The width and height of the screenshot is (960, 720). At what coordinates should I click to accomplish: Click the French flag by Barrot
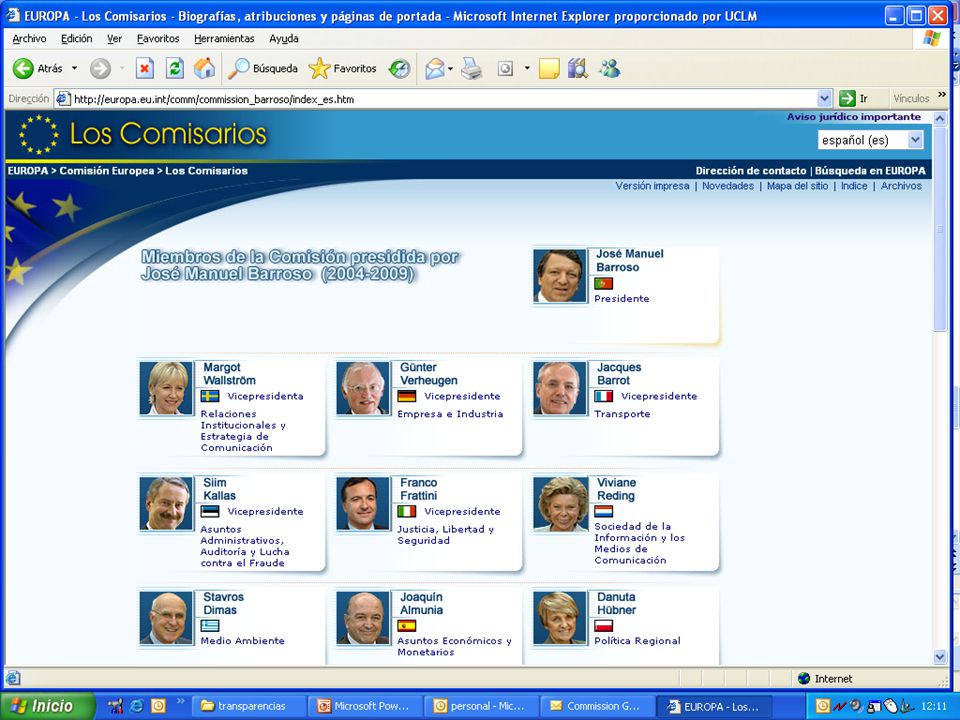click(604, 396)
